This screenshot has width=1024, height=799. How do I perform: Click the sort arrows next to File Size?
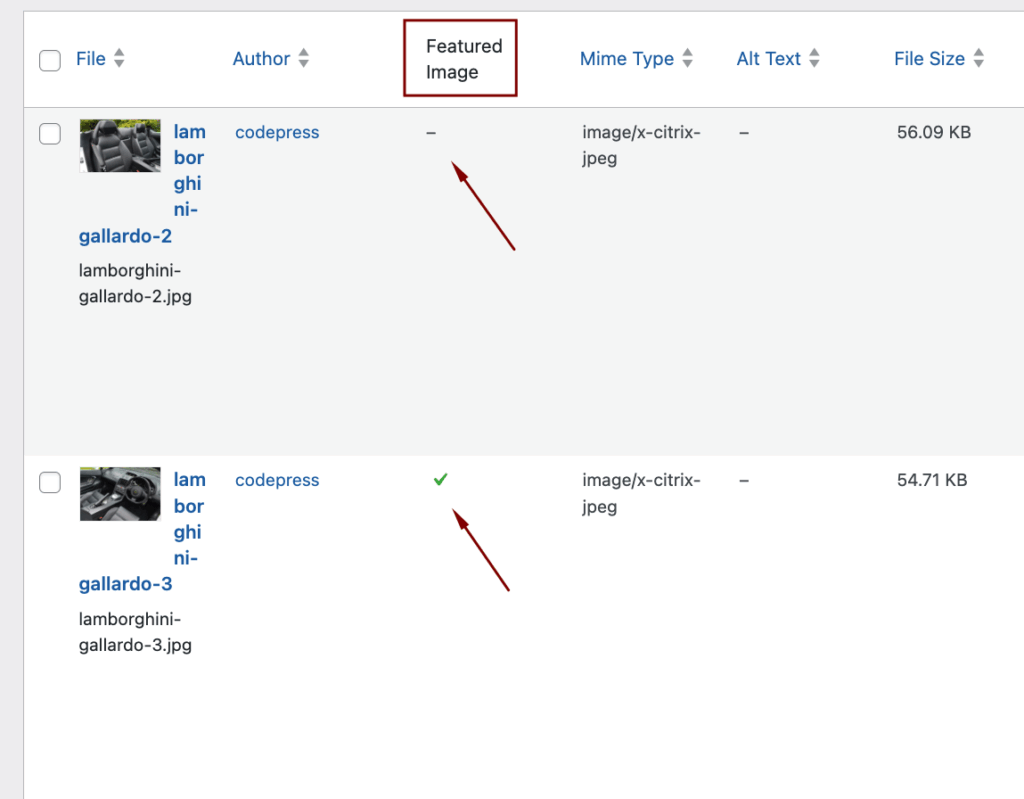coord(978,58)
